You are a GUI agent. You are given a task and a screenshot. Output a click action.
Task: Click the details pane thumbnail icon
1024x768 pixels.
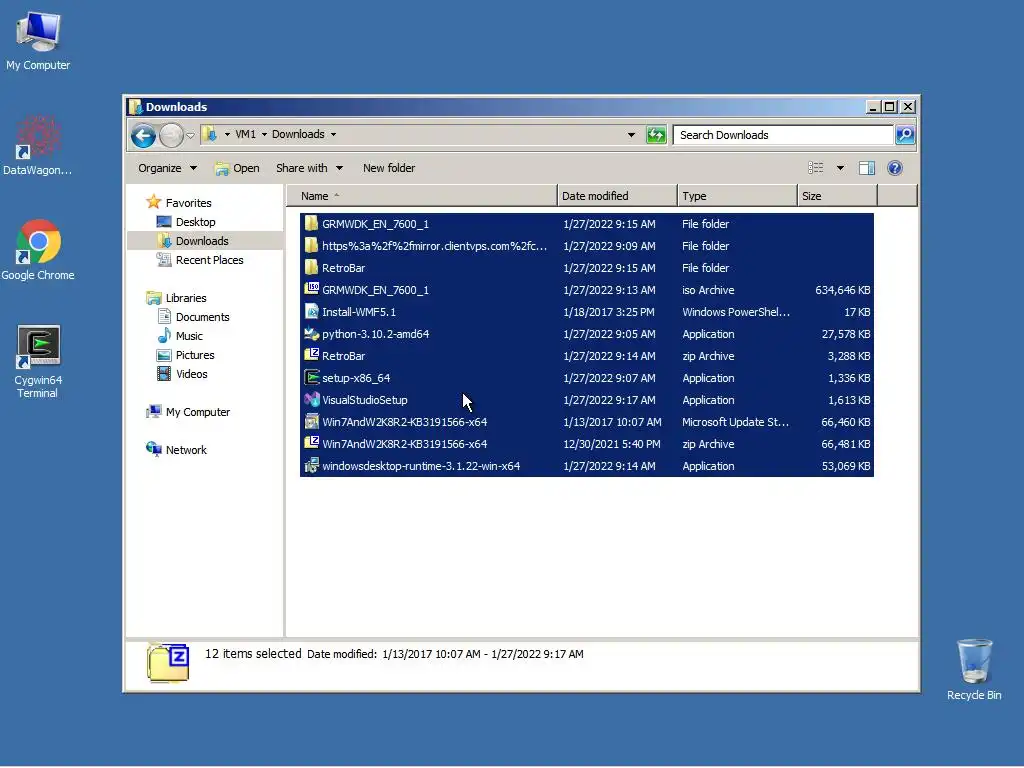click(x=168, y=662)
